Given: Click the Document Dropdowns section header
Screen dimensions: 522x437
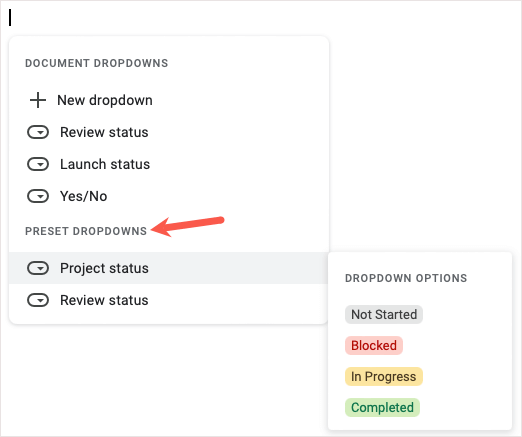Looking at the screenshot, I should click(96, 63).
